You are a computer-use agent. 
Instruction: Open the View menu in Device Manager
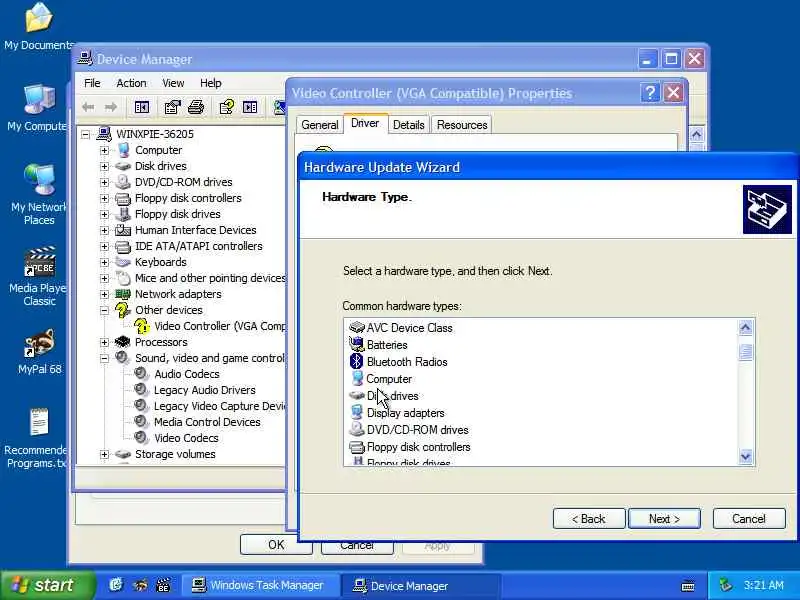click(173, 83)
